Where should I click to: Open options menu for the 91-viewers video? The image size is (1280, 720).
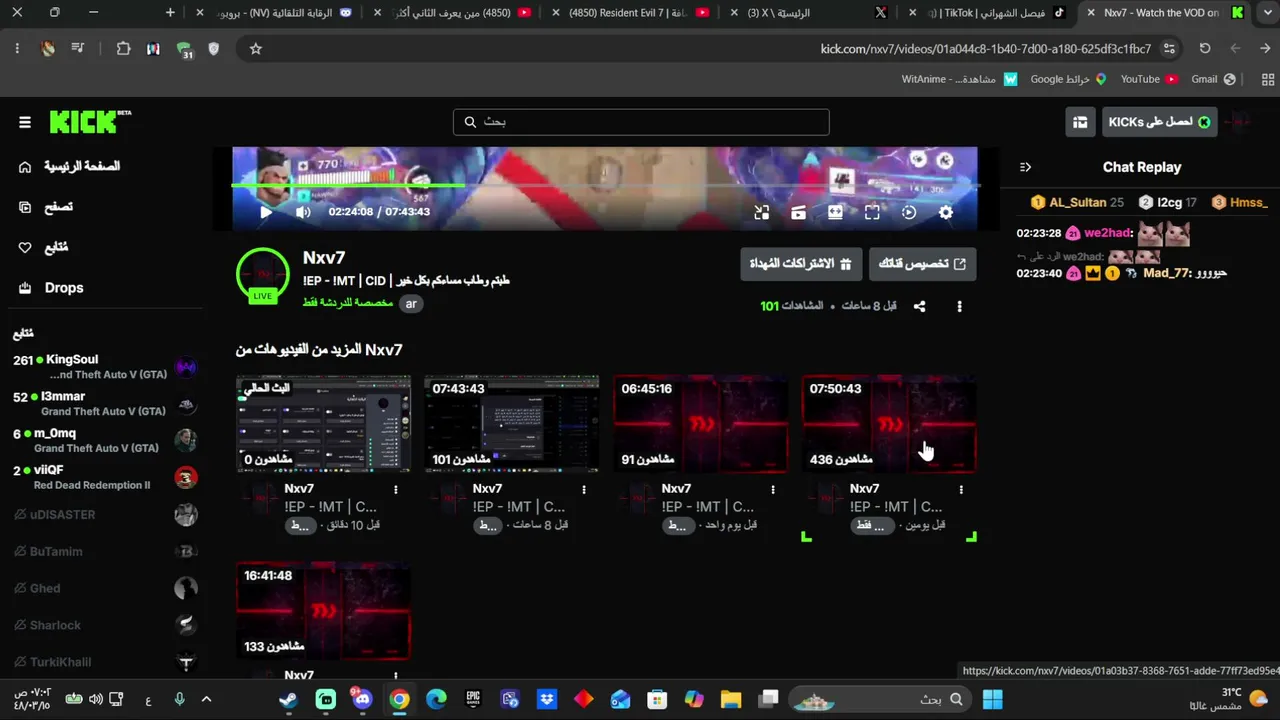(773, 490)
